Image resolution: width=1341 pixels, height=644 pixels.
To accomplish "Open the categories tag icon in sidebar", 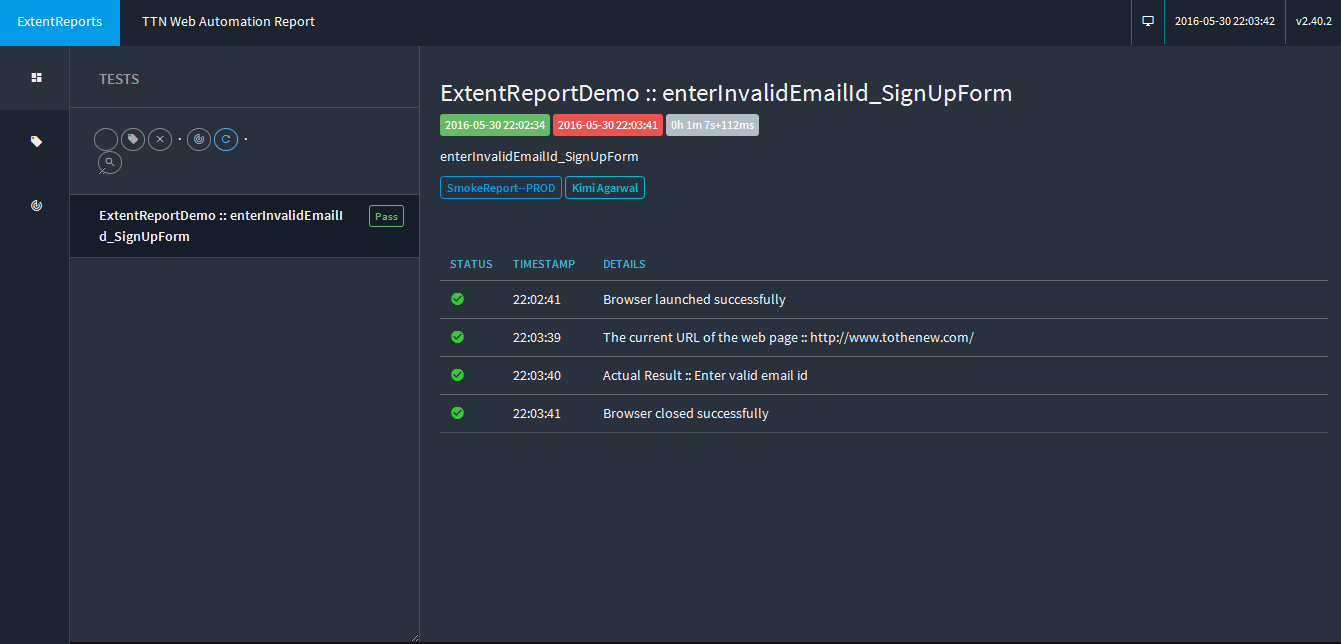I will click(36, 141).
